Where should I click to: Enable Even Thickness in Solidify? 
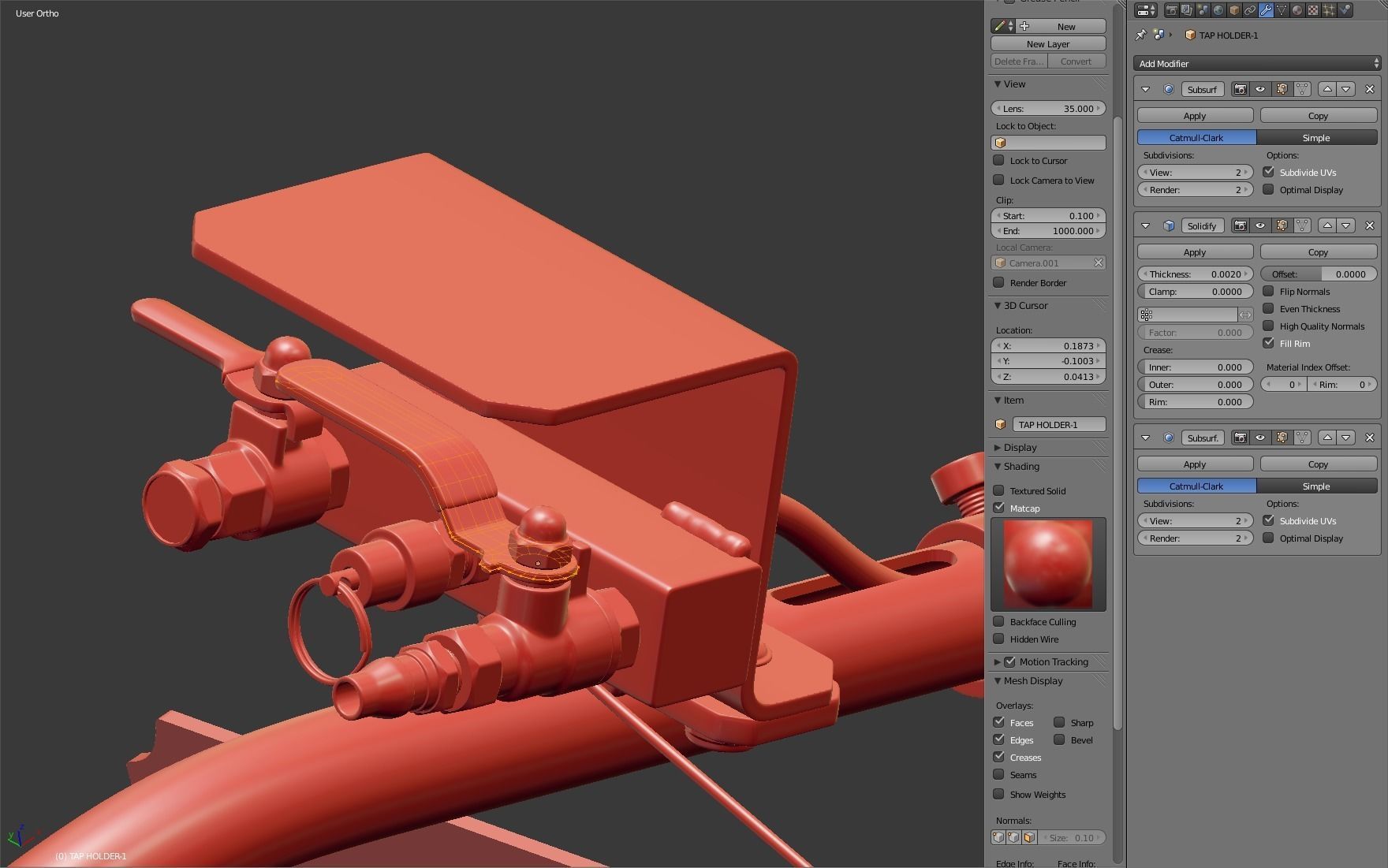[x=1268, y=308]
